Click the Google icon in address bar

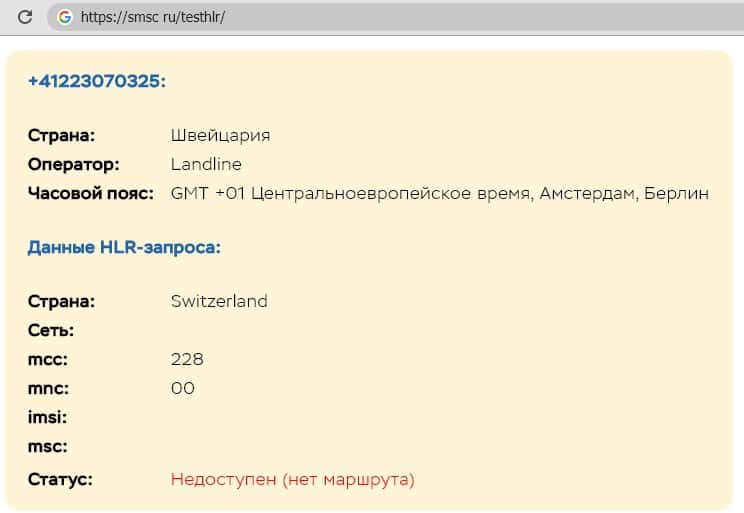click(x=65, y=17)
